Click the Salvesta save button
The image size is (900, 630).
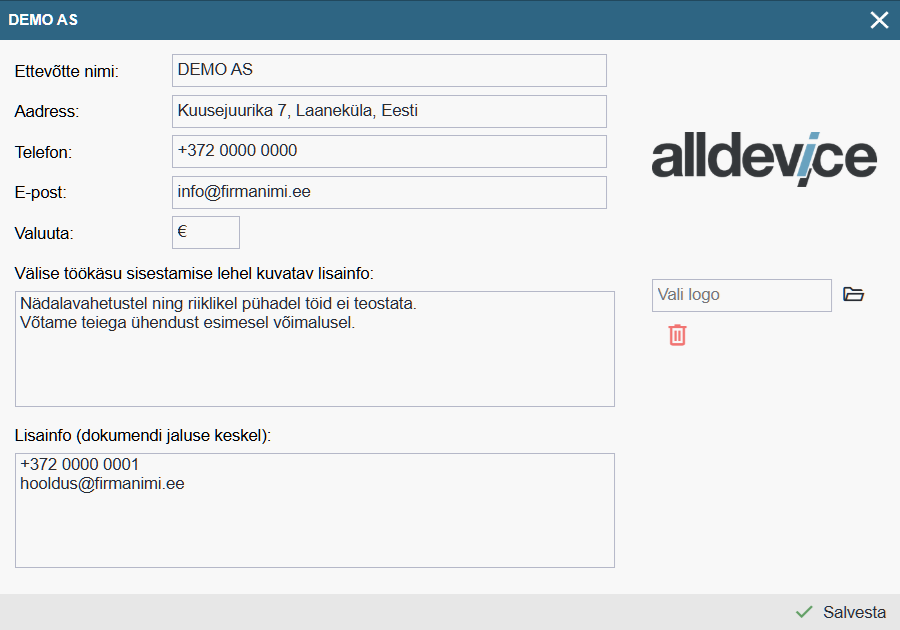[x=841, y=612]
